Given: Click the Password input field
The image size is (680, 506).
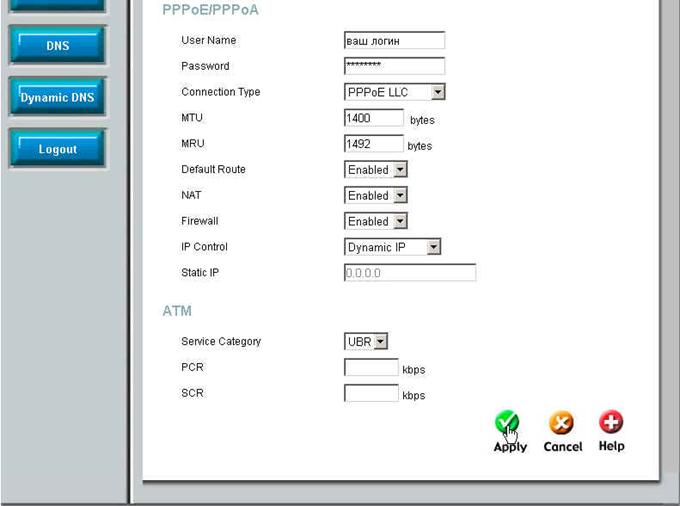Looking at the screenshot, I should tap(394, 66).
